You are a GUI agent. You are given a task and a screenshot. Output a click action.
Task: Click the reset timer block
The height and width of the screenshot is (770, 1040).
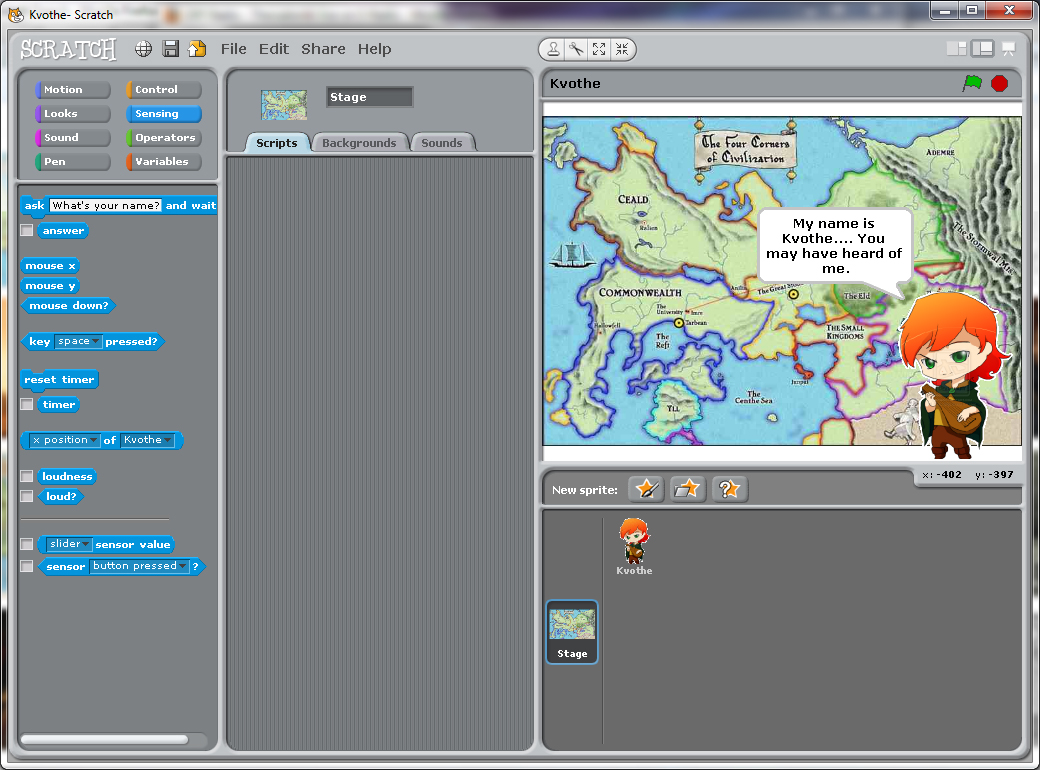click(x=59, y=379)
